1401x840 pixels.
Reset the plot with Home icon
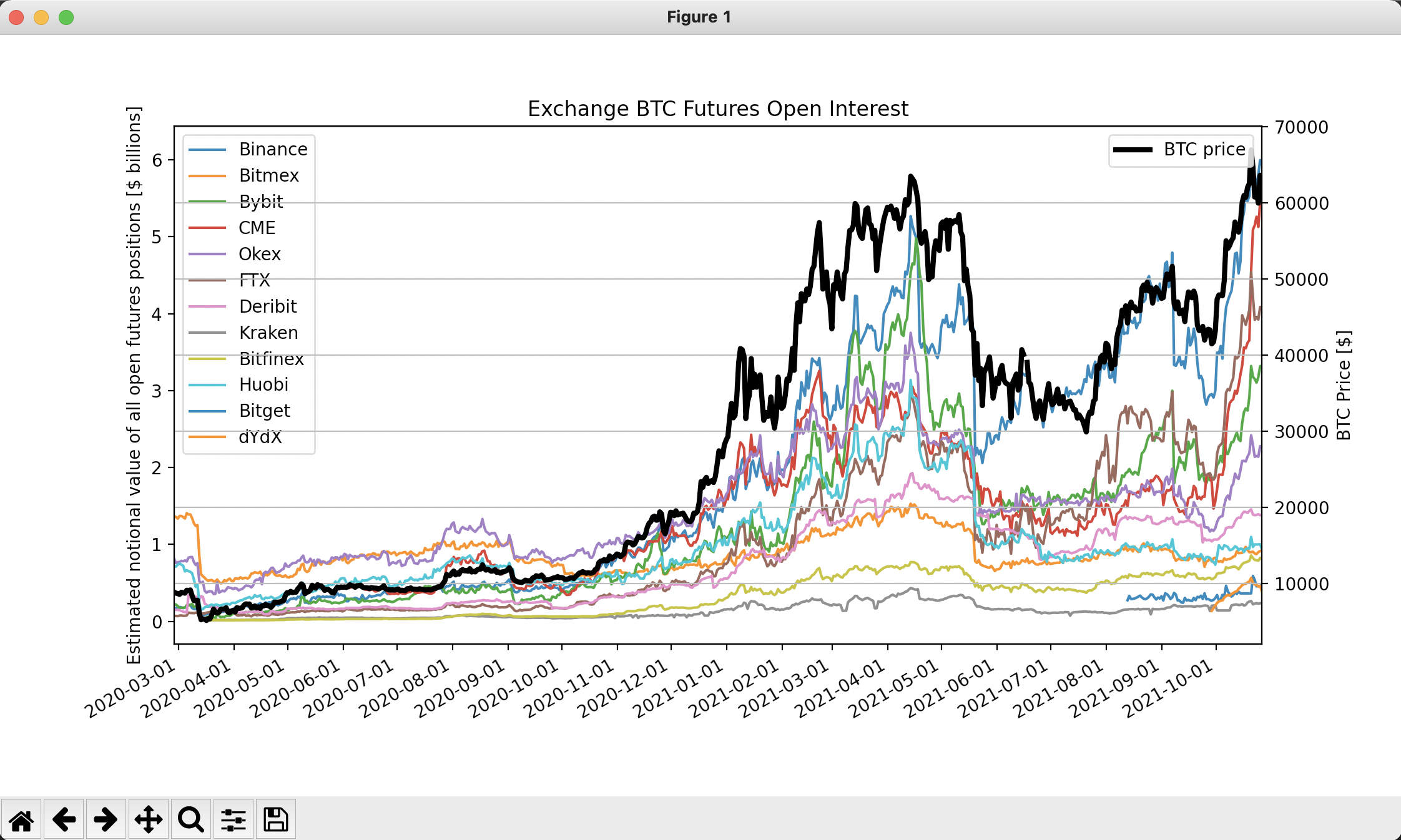click(21, 819)
